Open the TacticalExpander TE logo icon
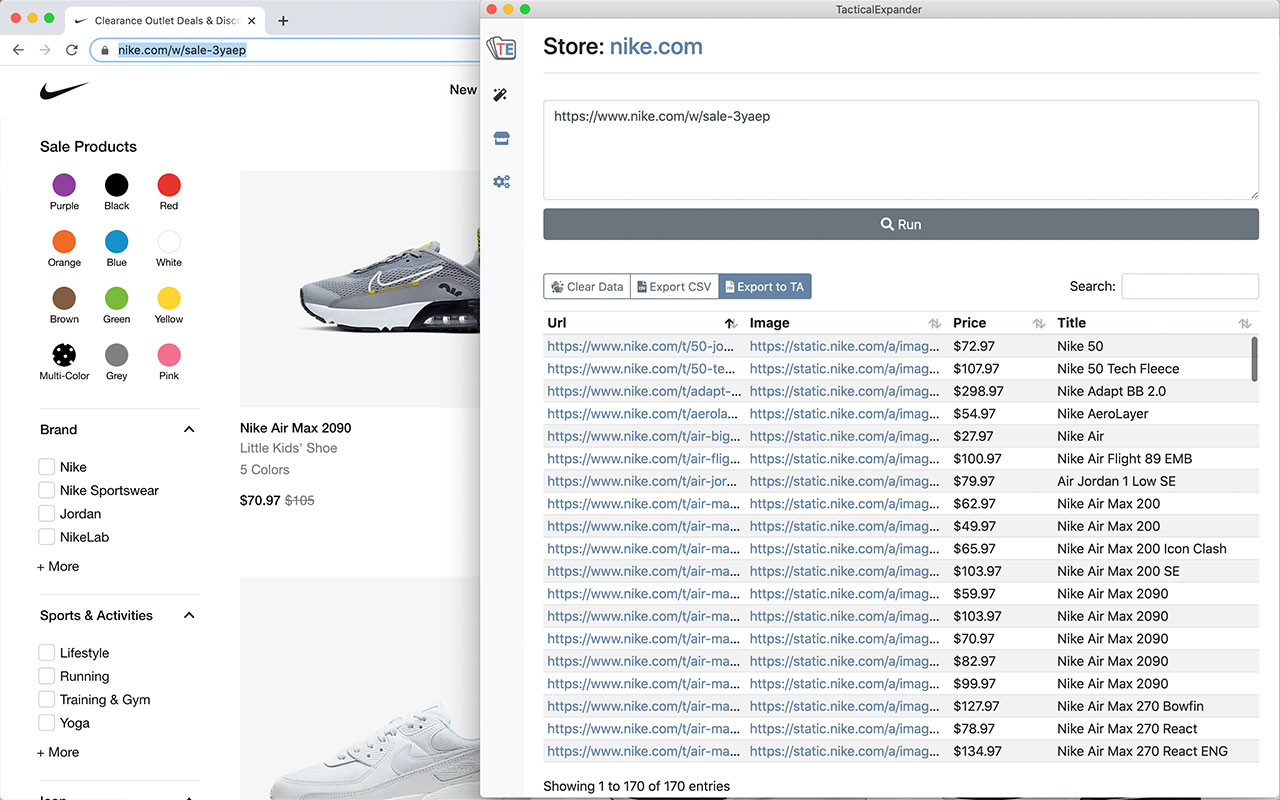1280x800 pixels. [501, 48]
